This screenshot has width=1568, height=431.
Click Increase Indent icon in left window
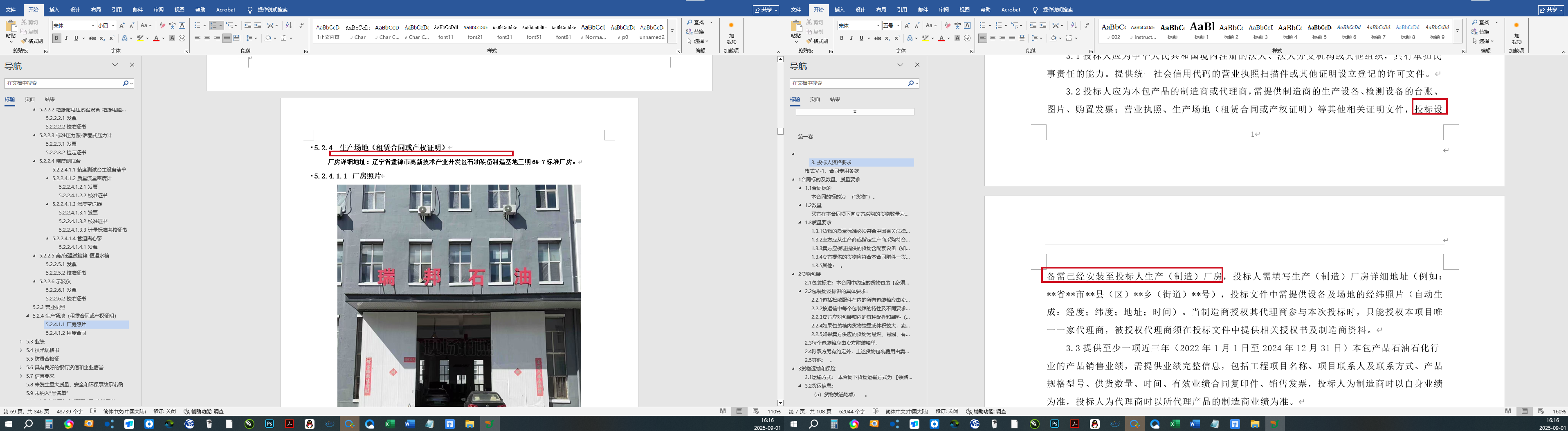[x=258, y=26]
